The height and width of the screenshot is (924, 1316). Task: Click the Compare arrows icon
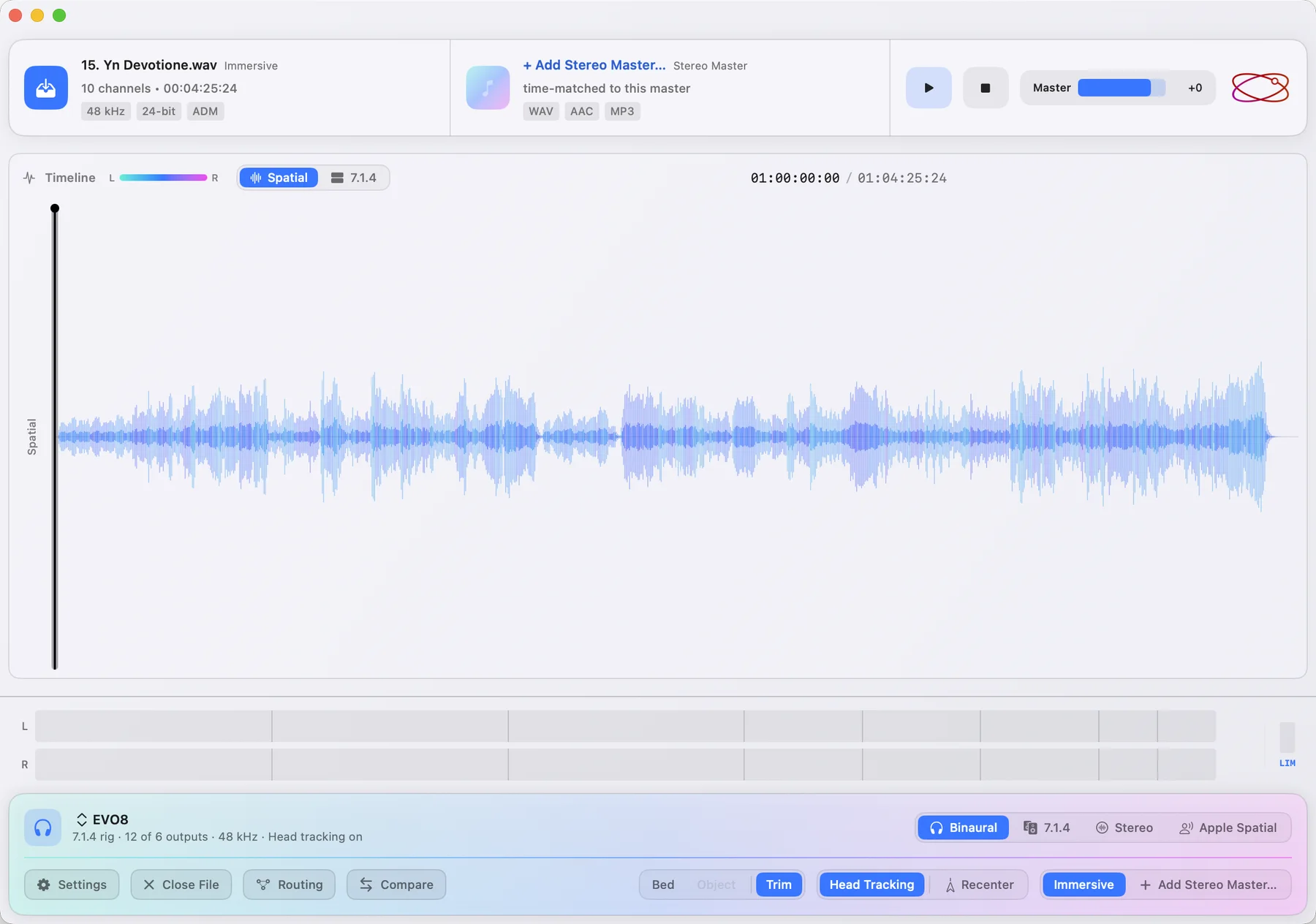click(x=366, y=885)
